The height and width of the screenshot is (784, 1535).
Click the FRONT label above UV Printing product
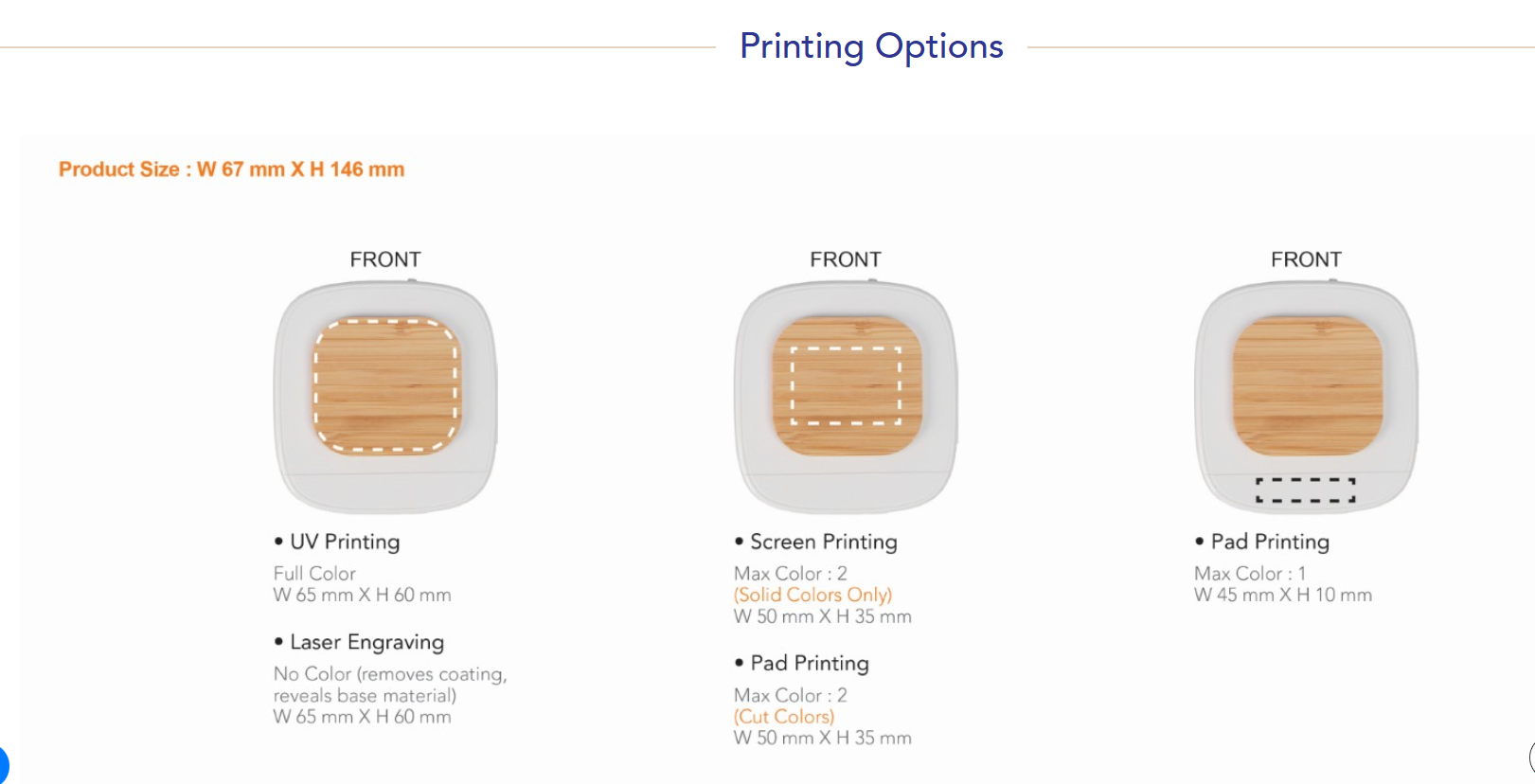coord(385,259)
